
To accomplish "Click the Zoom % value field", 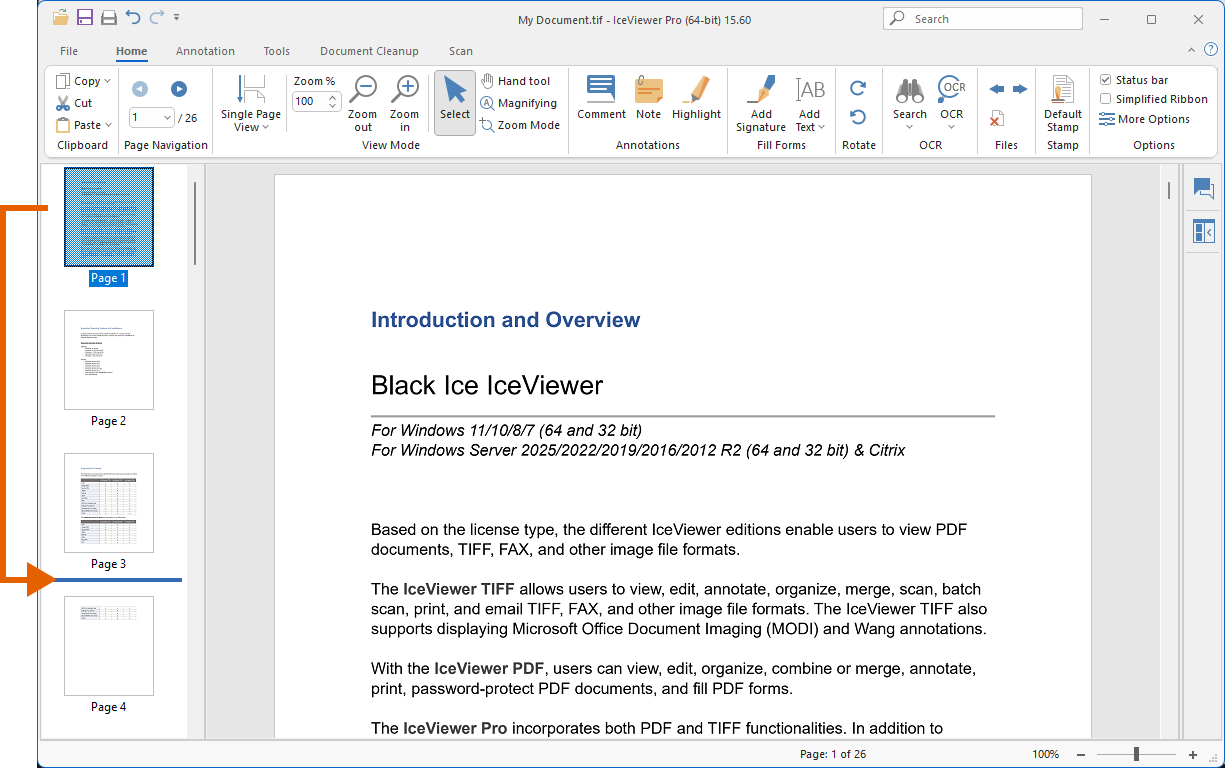I will point(309,101).
